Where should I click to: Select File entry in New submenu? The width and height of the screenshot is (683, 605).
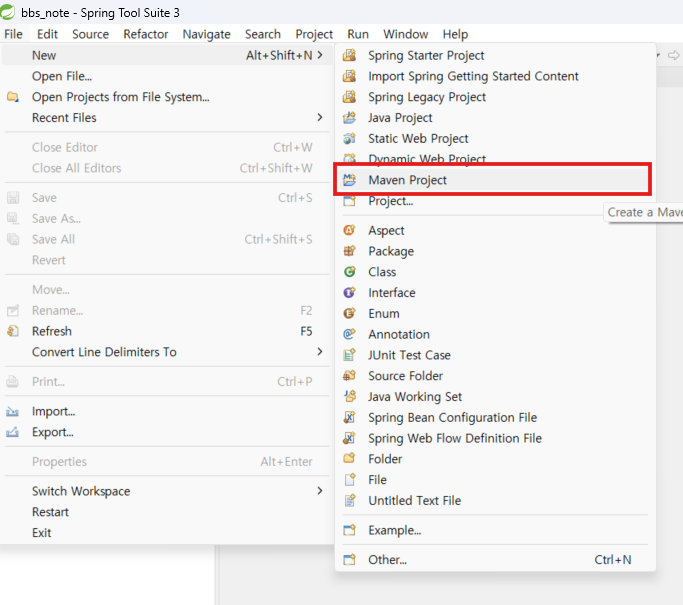coord(377,480)
